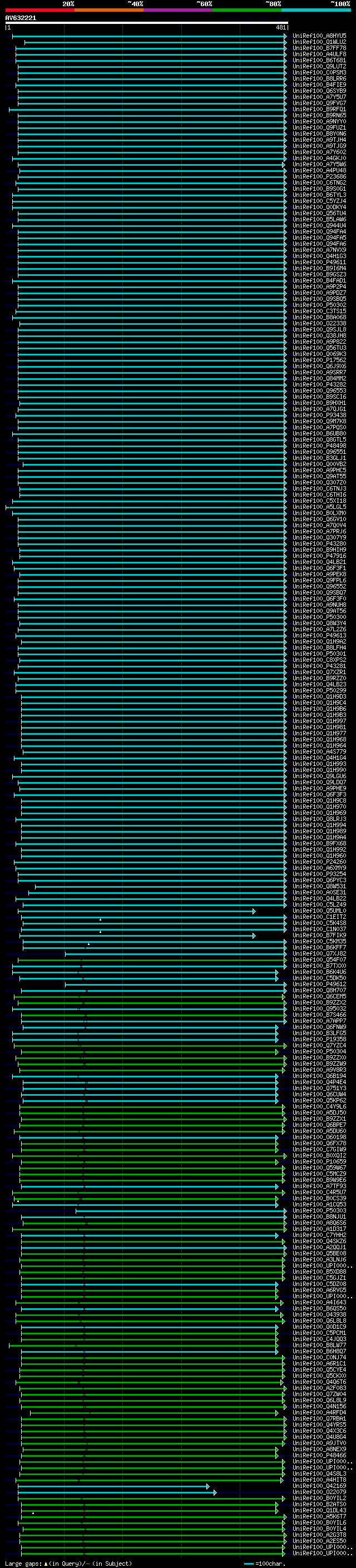The image size is (356, 1568).
Task: Select the UniRef100_A4GKJ0 label
Action: (319, 159)
